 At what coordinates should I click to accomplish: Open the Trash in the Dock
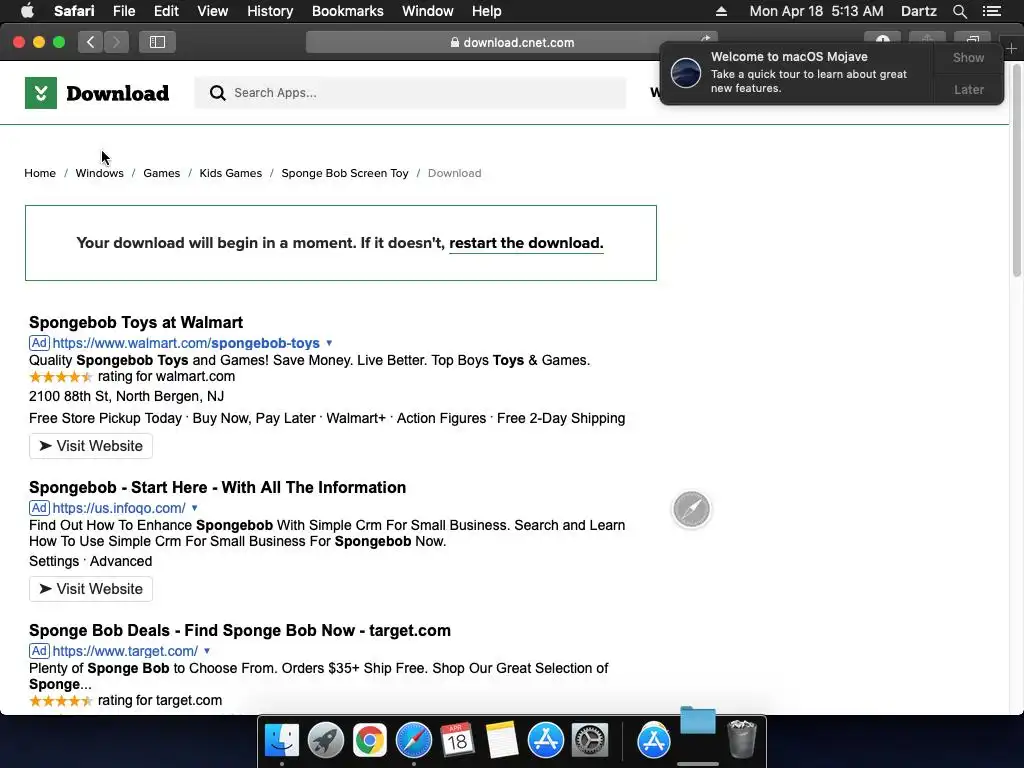tap(741, 739)
